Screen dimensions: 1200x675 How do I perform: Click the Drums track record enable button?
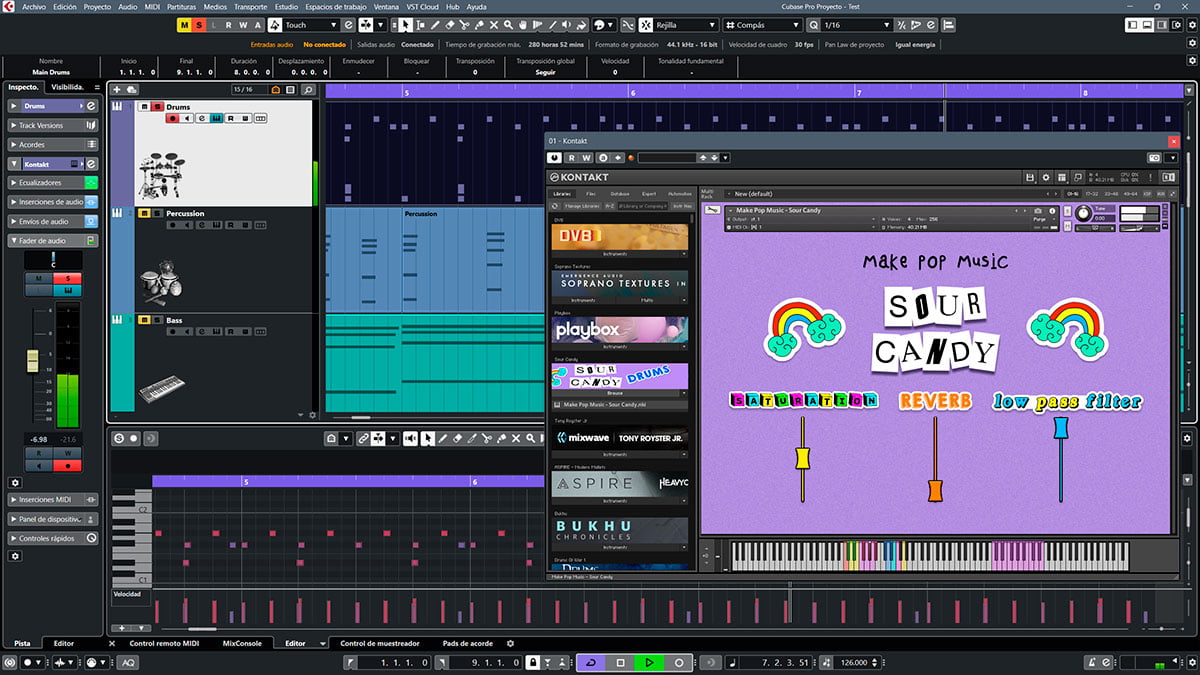point(172,118)
